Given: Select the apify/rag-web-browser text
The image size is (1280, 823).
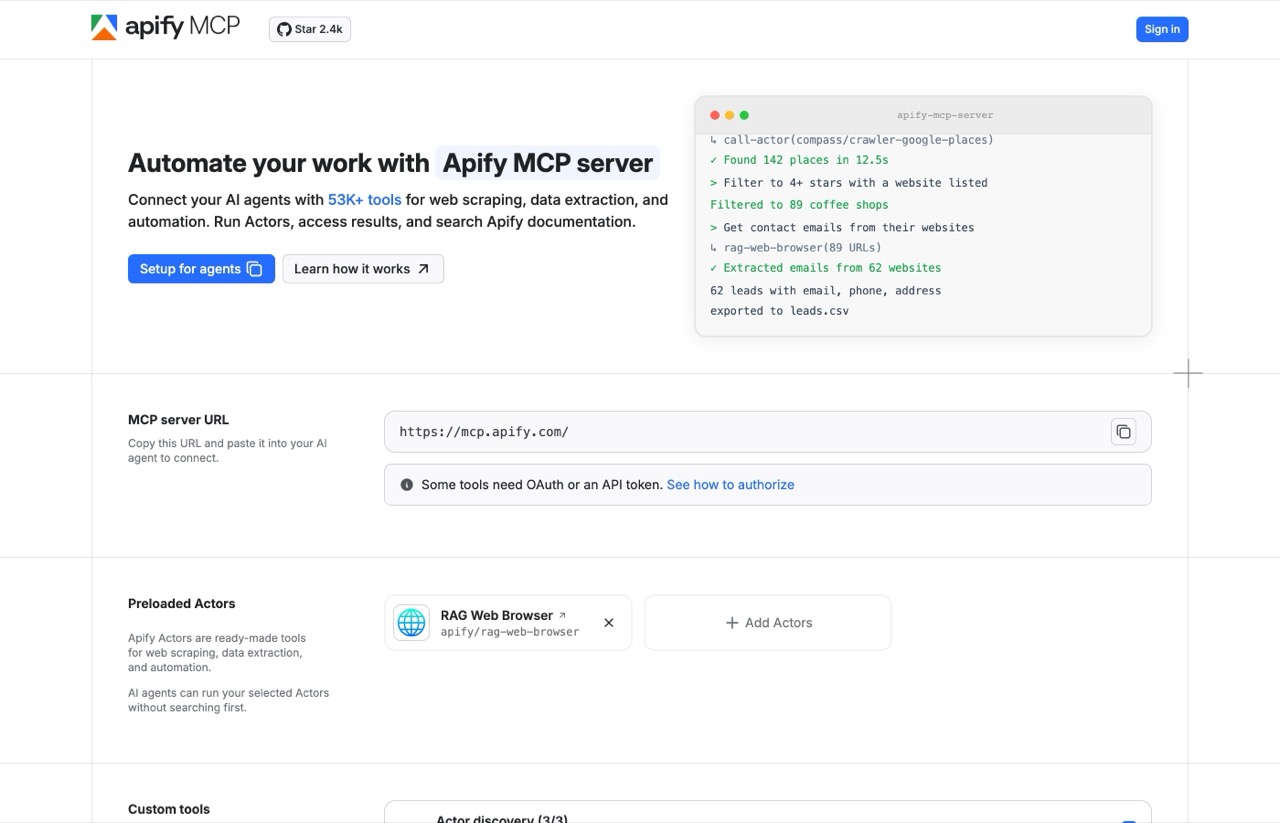Looking at the screenshot, I should [510, 632].
